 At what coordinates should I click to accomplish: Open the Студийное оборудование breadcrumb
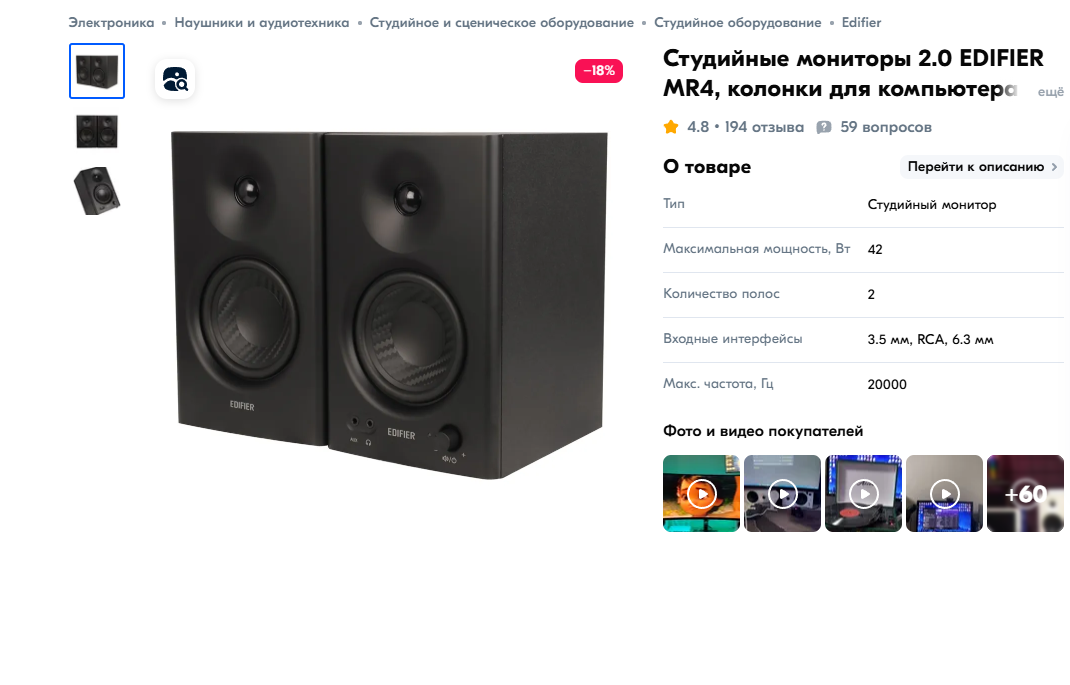(738, 23)
